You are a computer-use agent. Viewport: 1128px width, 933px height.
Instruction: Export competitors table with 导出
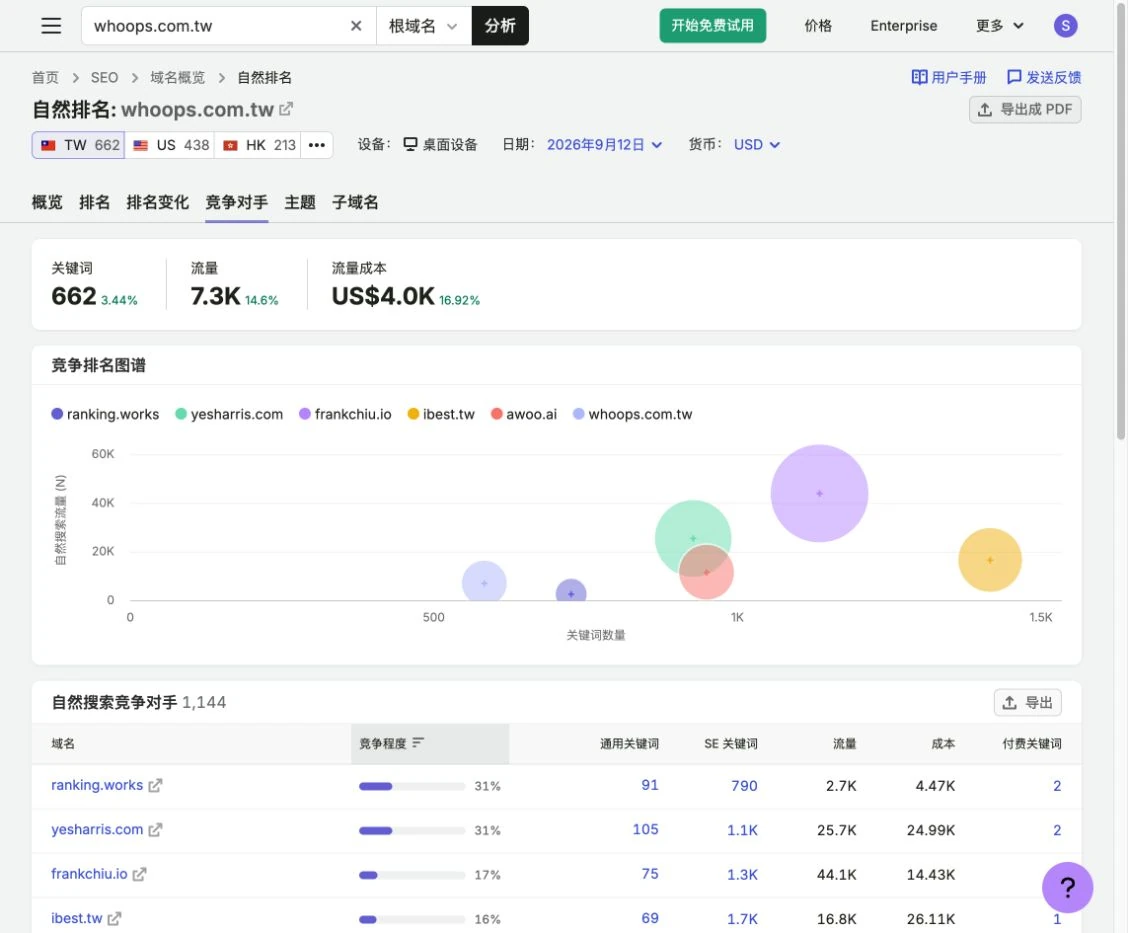pyautogui.click(x=1027, y=703)
